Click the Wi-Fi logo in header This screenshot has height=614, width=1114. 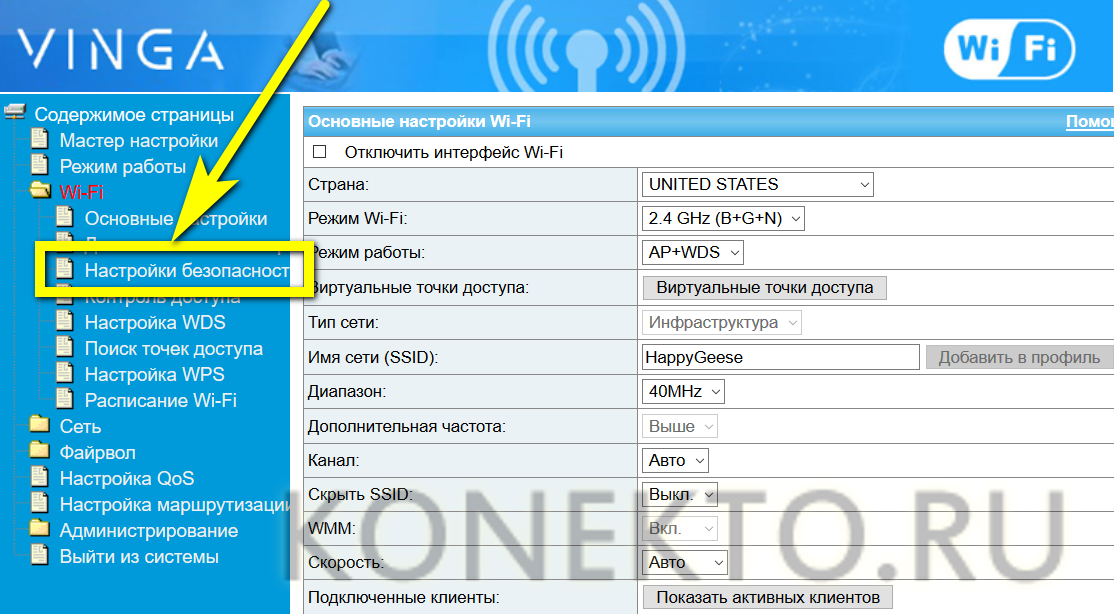pos(1009,48)
